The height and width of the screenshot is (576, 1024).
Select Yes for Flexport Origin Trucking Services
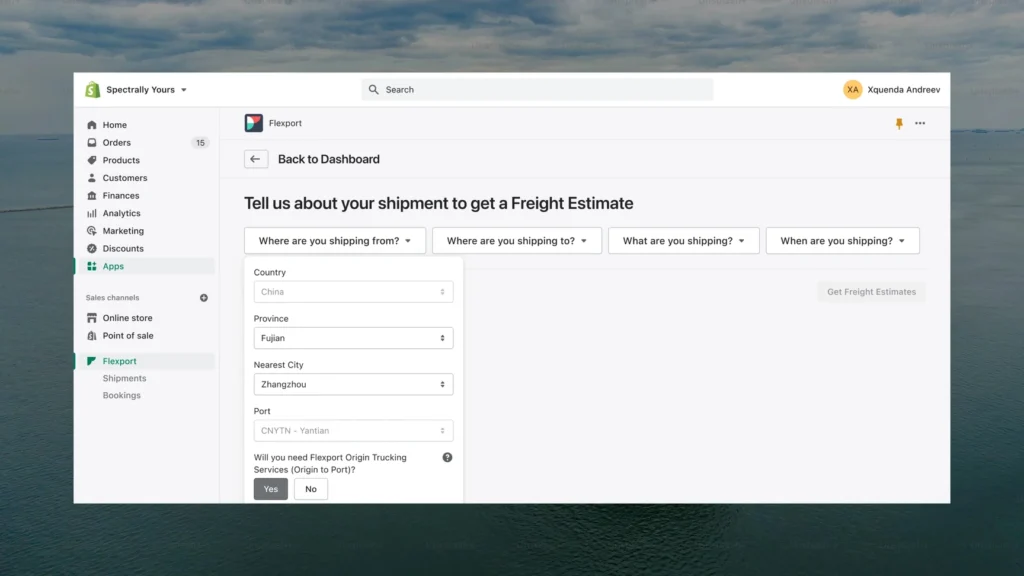270,488
